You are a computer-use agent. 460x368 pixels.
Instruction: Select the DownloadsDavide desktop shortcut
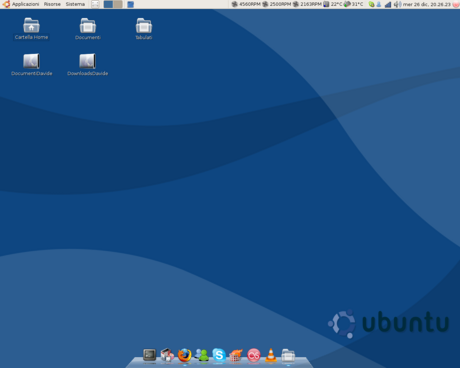coord(88,65)
